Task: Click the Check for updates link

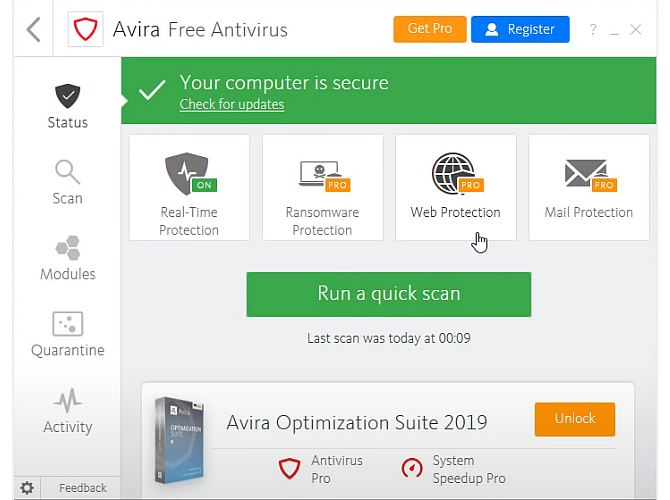Action: [x=231, y=105]
